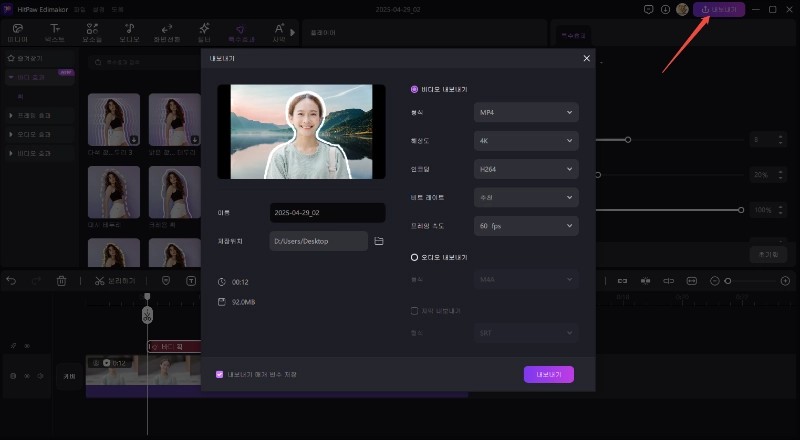Open the bitrate dropdown

coord(526,198)
